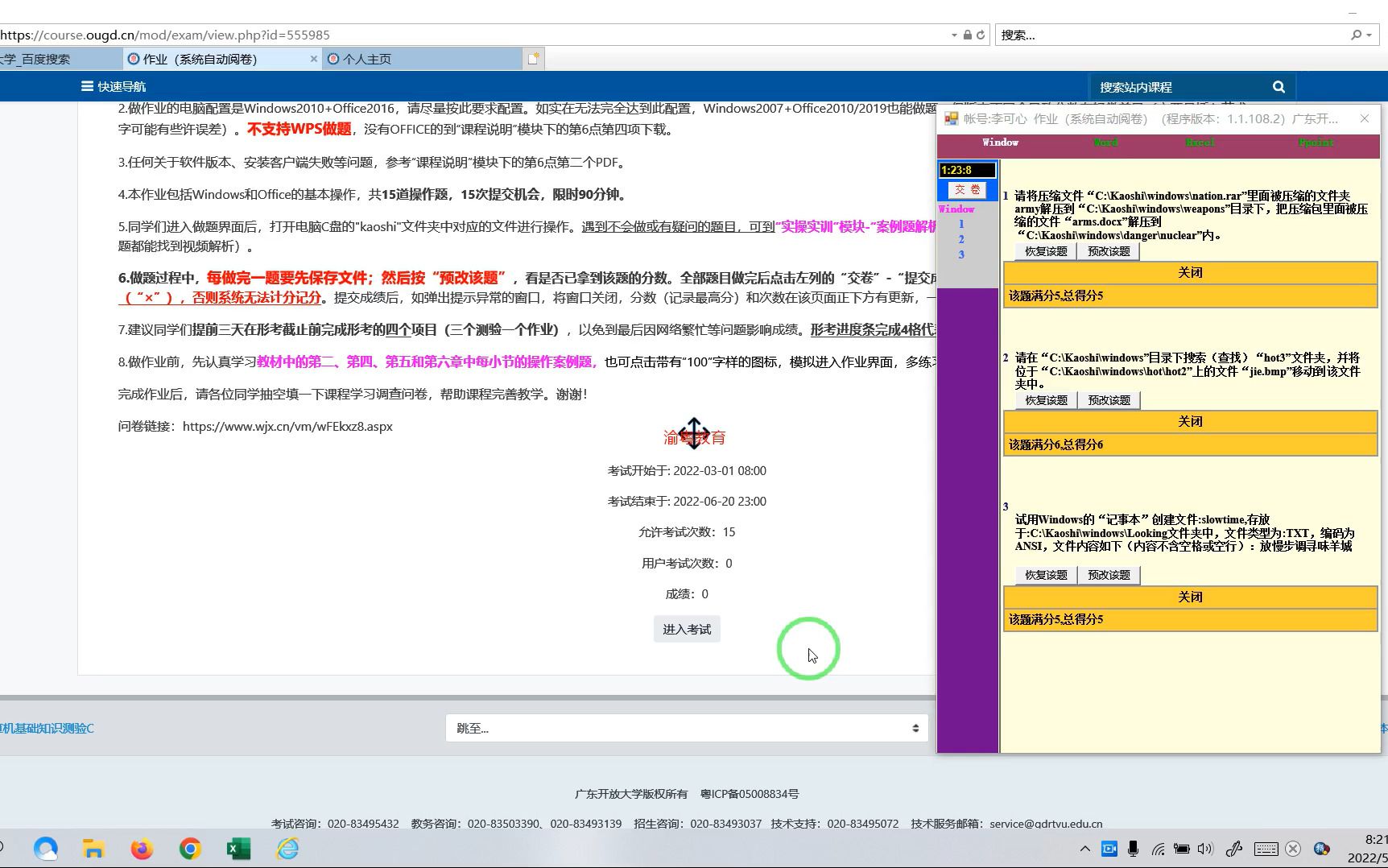Screen dimensions: 1388x868
Task: Open the Word menu in the exam program
Action: (x=1104, y=143)
